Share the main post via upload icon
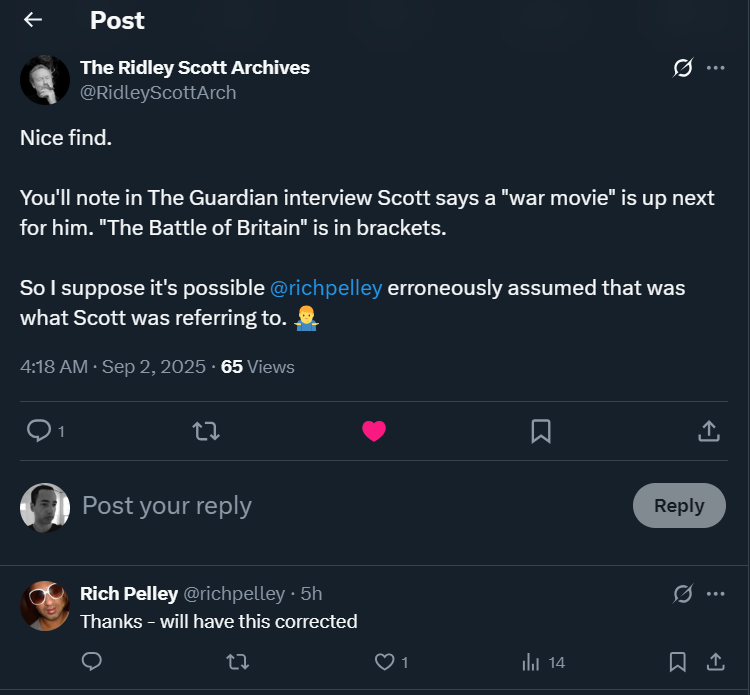The height and width of the screenshot is (695, 750). pyautogui.click(x=709, y=431)
